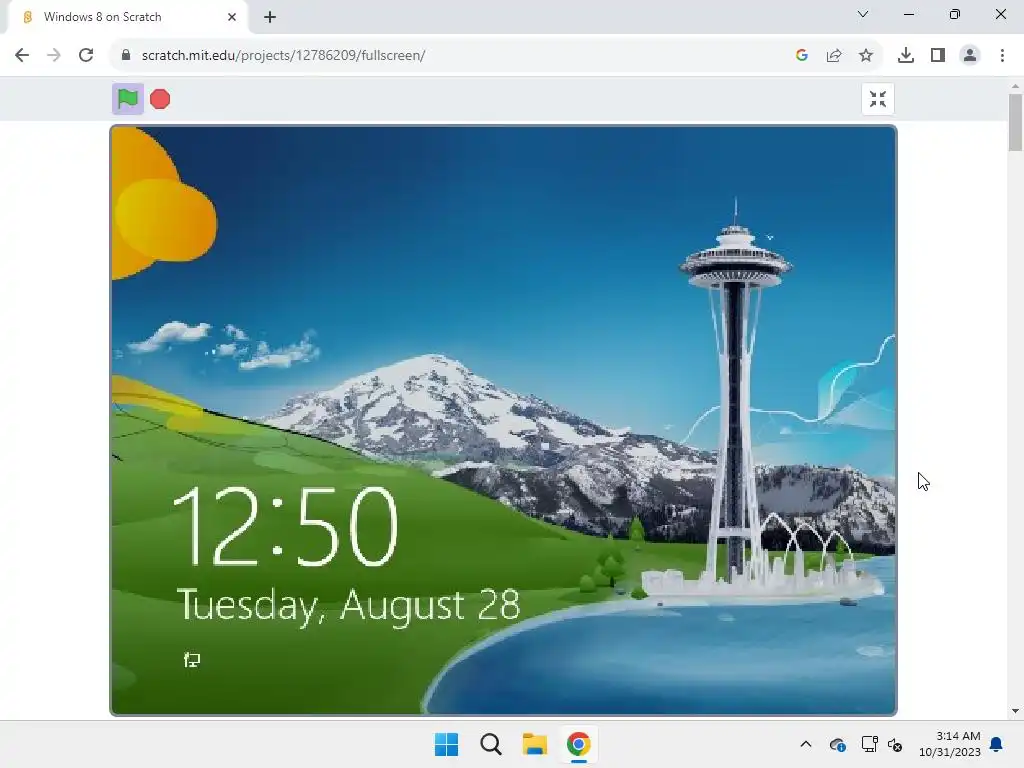The width and height of the screenshot is (1024, 768).
Task: Show hidden system tray icons
Action: pyautogui.click(x=806, y=744)
